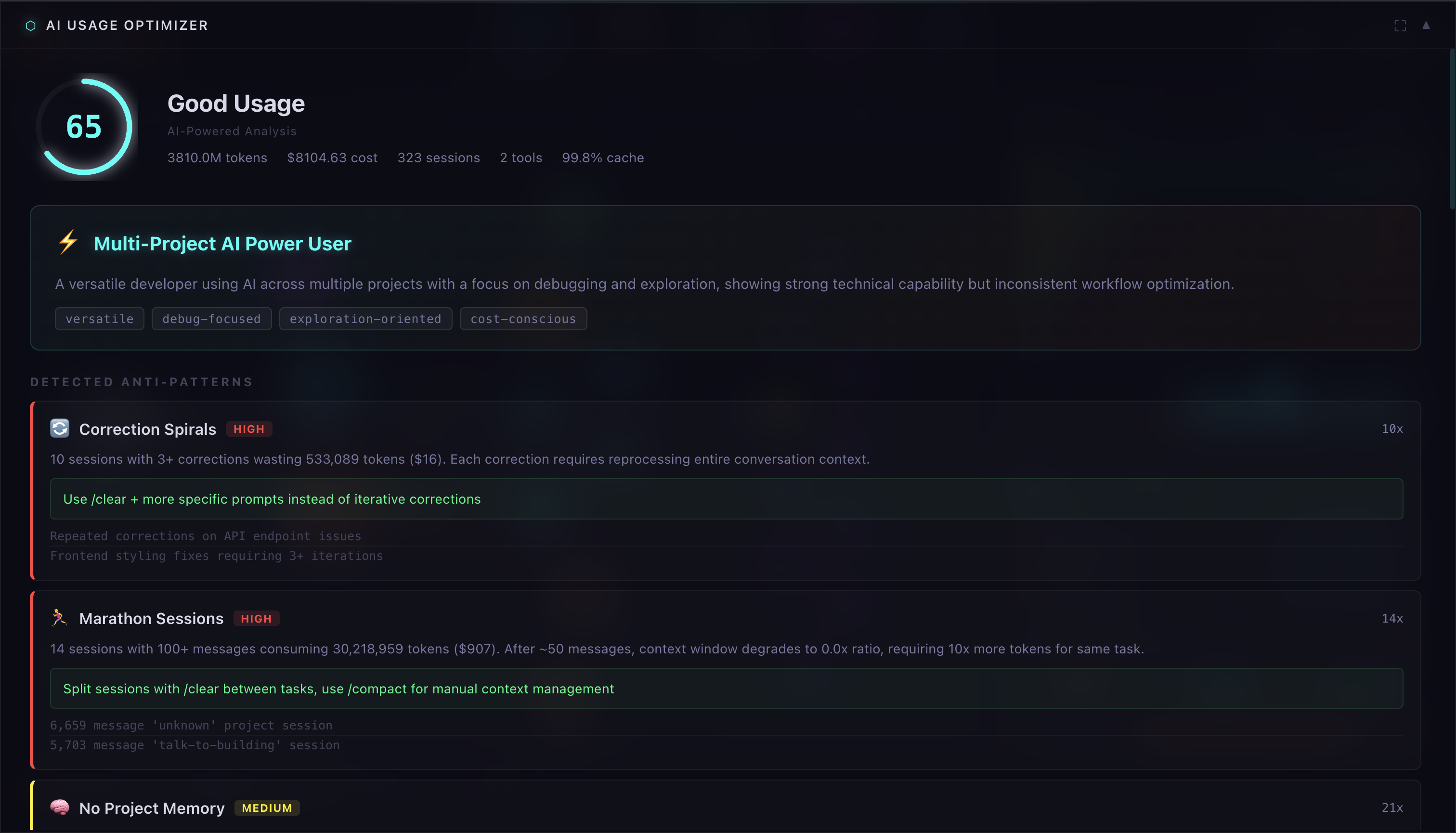Screen dimensions: 1456x833
Task: Click the lightning bolt icon
Action: click(68, 242)
